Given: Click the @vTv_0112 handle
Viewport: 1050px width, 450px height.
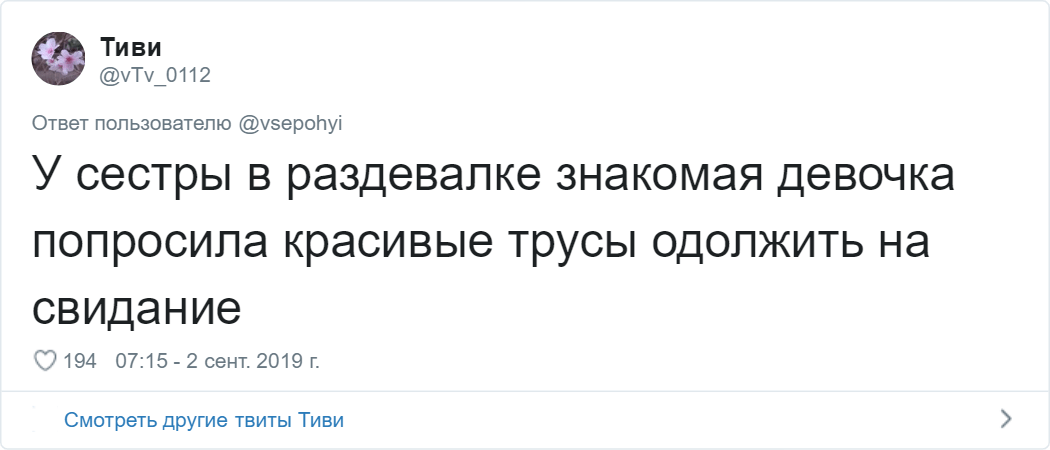Looking at the screenshot, I should click(155, 75).
